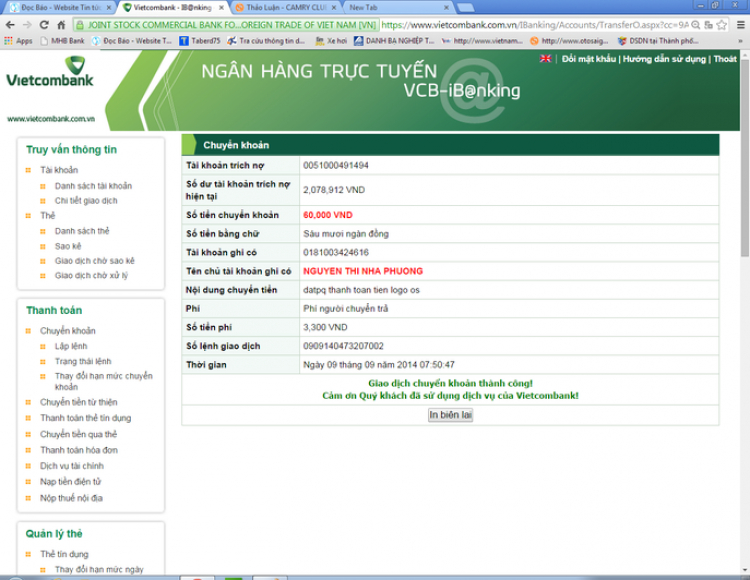The height and width of the screenshot is (580, 750).
Task: Click the page vertical scrollbar thumb
Action: click(x=745, y=158)
